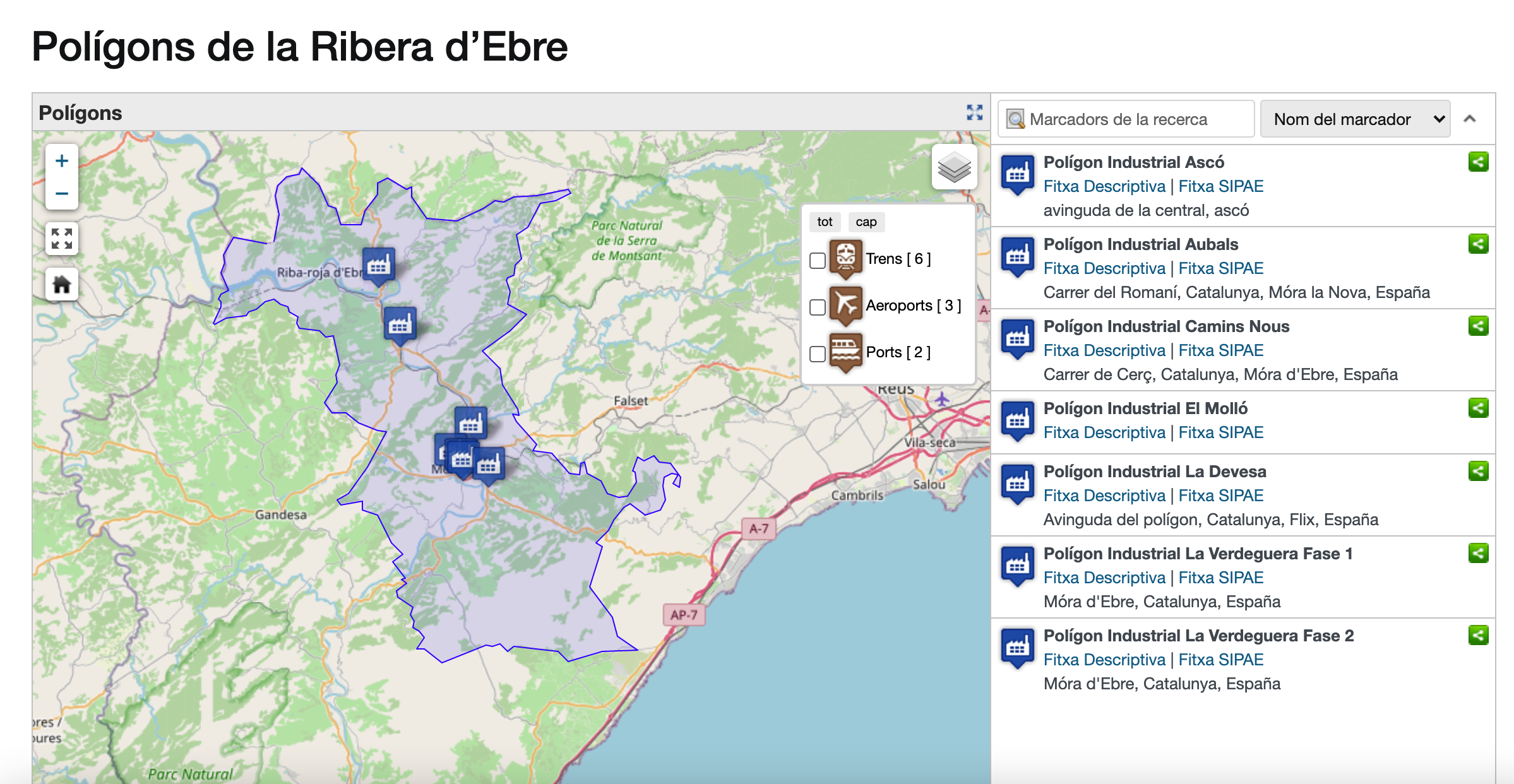This screenshot has height=784, width=1514.
Task: Enable the Aeroports checkbox
Action: click(x=818, y=307)
